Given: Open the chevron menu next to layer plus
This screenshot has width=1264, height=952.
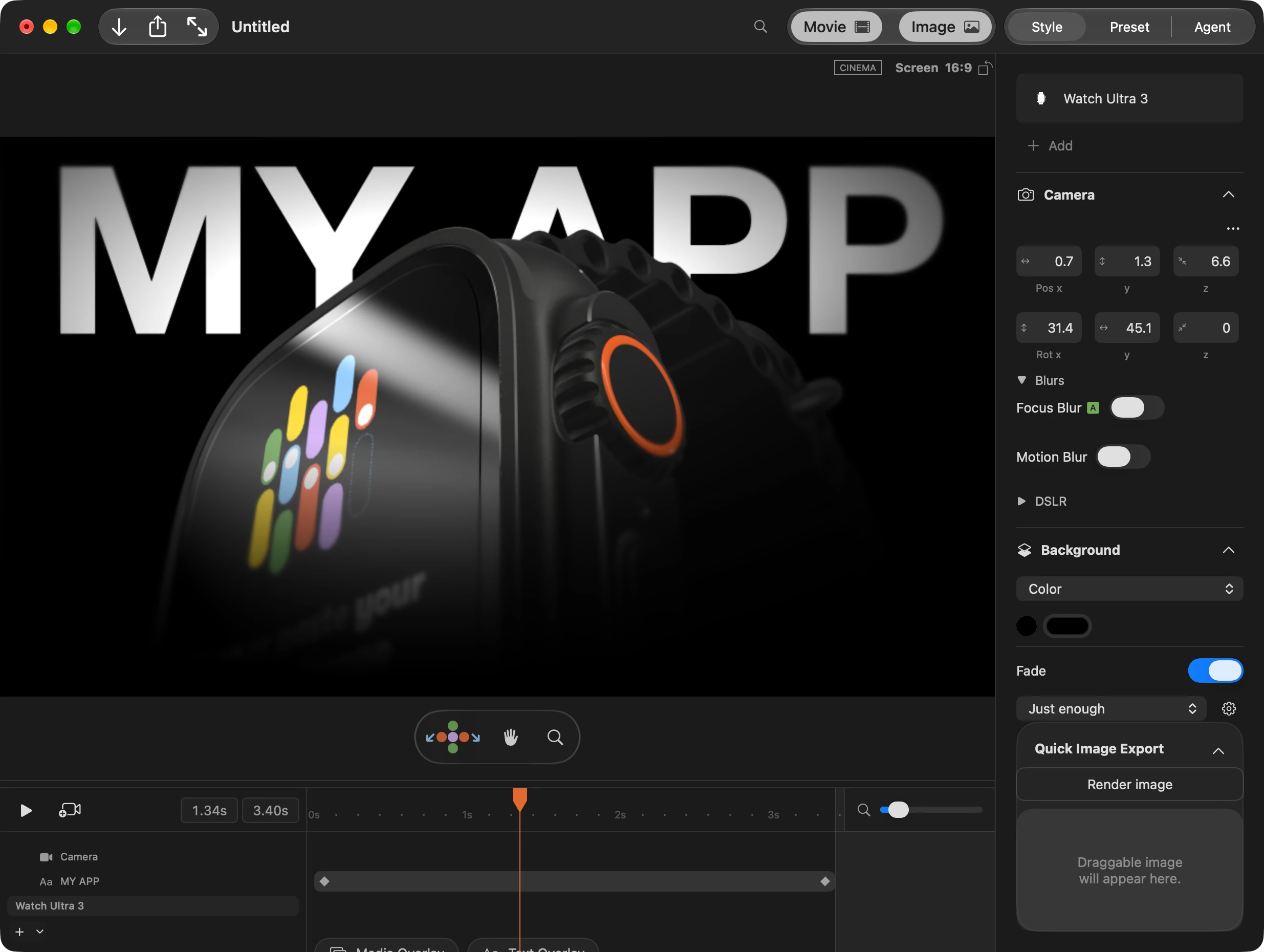Looking at the screenshot, I should (x=40, y=932).
